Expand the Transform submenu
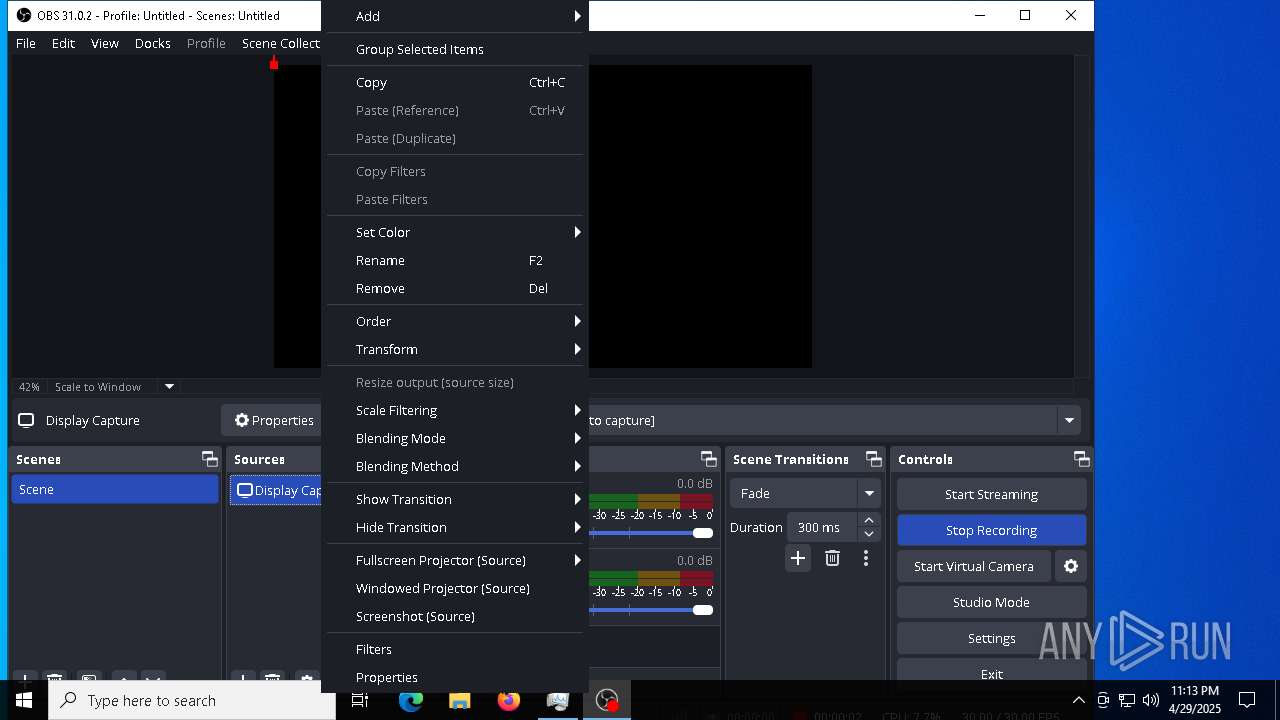 455,349
